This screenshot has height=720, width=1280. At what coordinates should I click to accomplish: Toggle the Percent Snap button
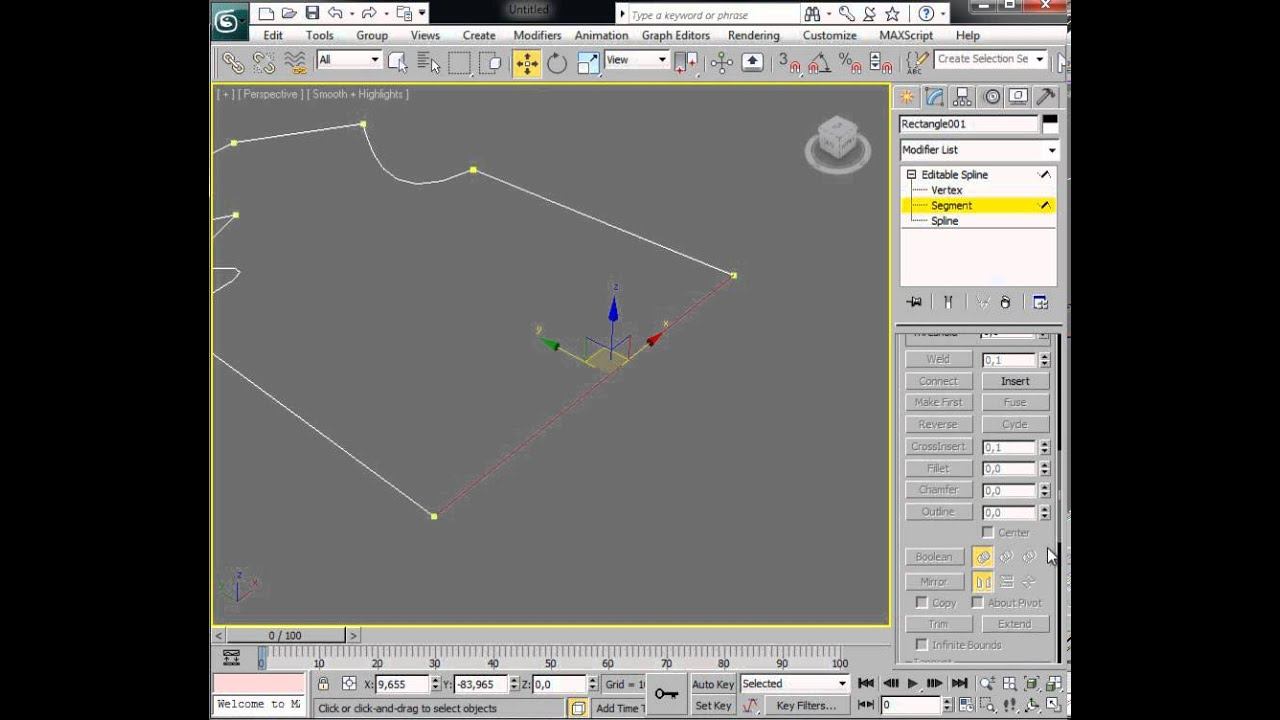click(851, 63)
